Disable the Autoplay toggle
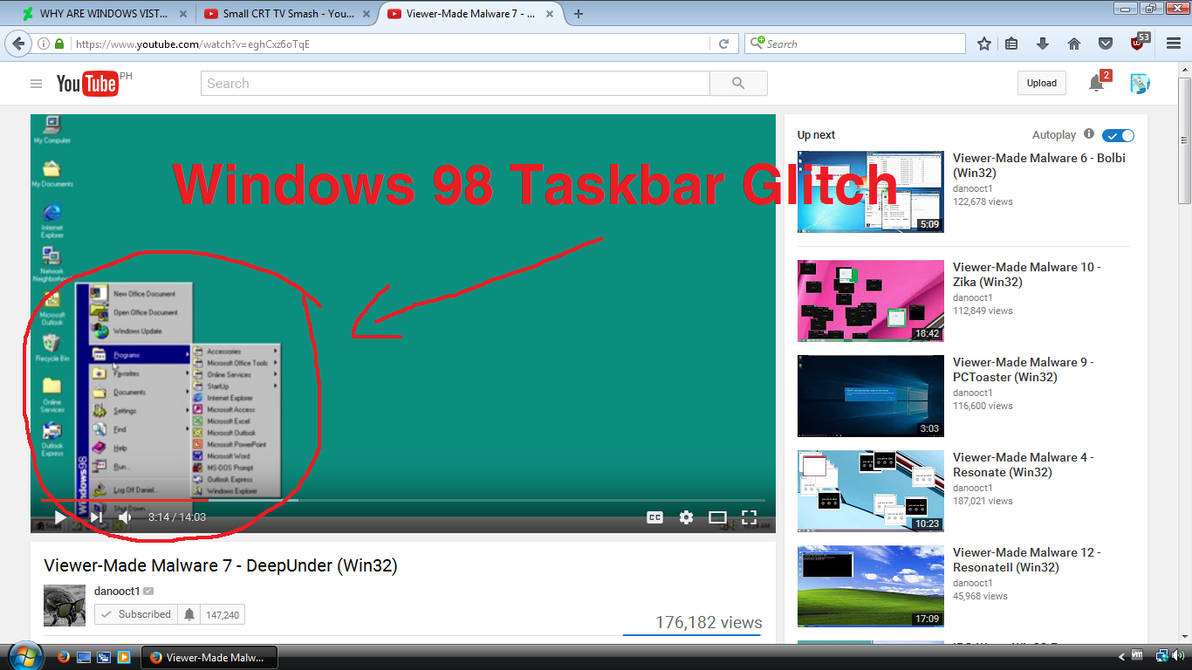Screen dimensions: 1192x670 [1118, 134]
